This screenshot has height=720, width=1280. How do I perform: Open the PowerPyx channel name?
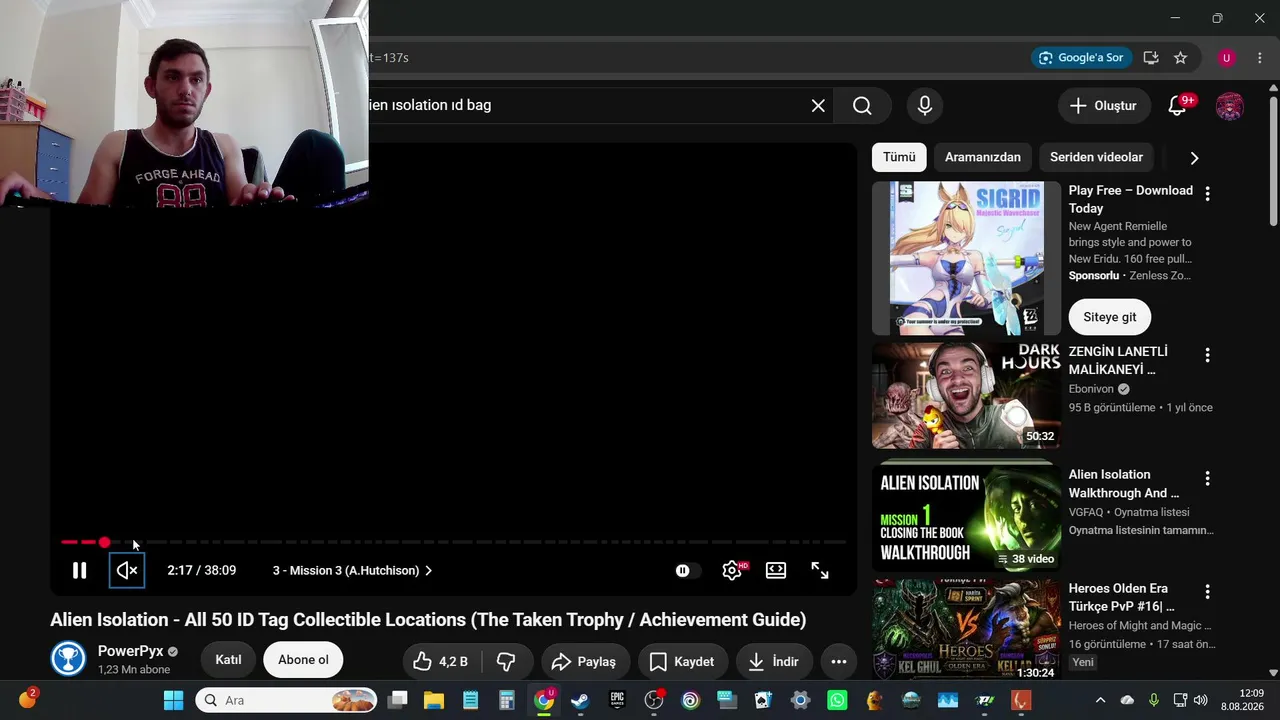130,651
